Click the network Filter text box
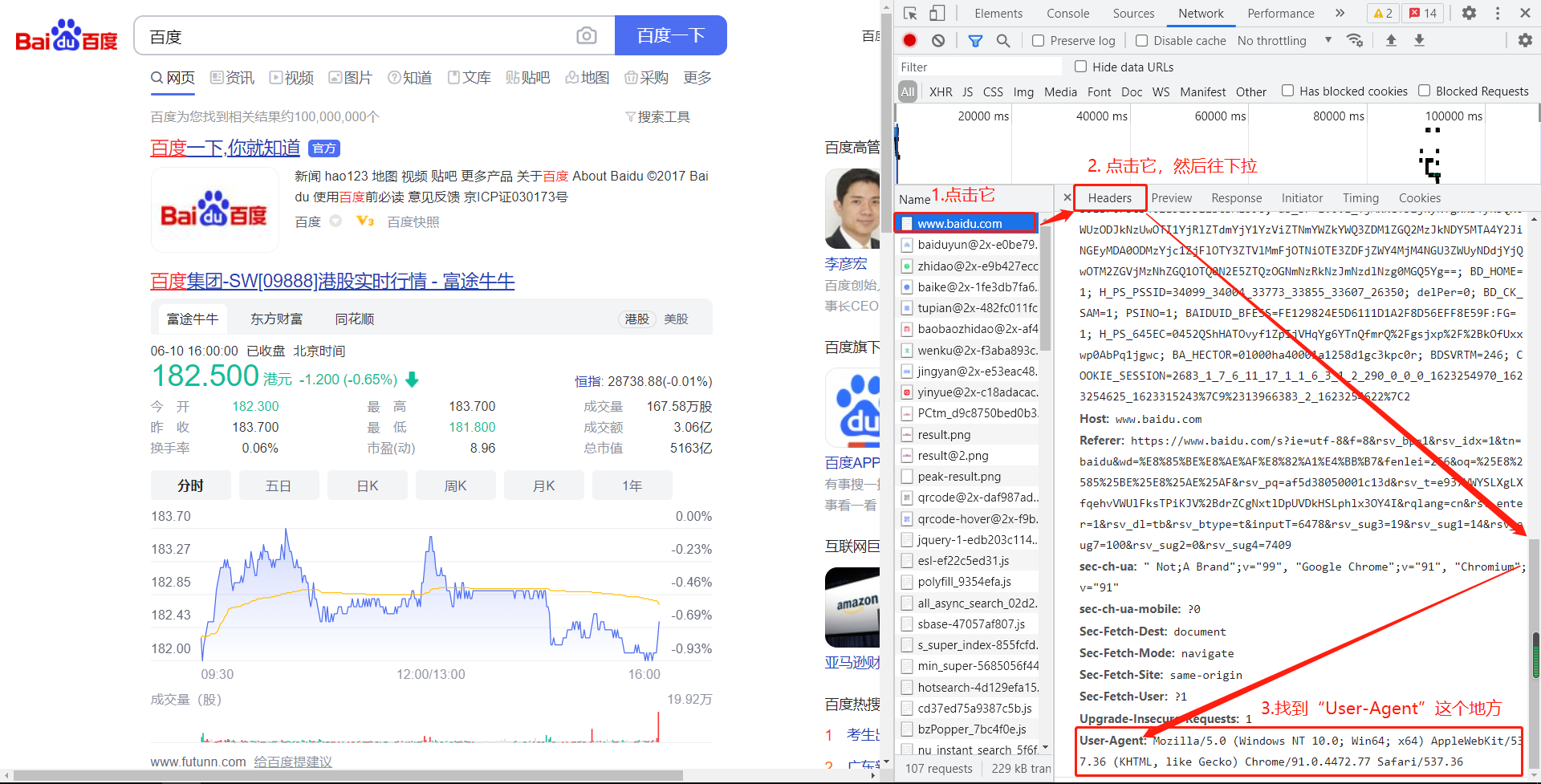The width and height of the screenshot is (1541, 784). coord(978,67)
